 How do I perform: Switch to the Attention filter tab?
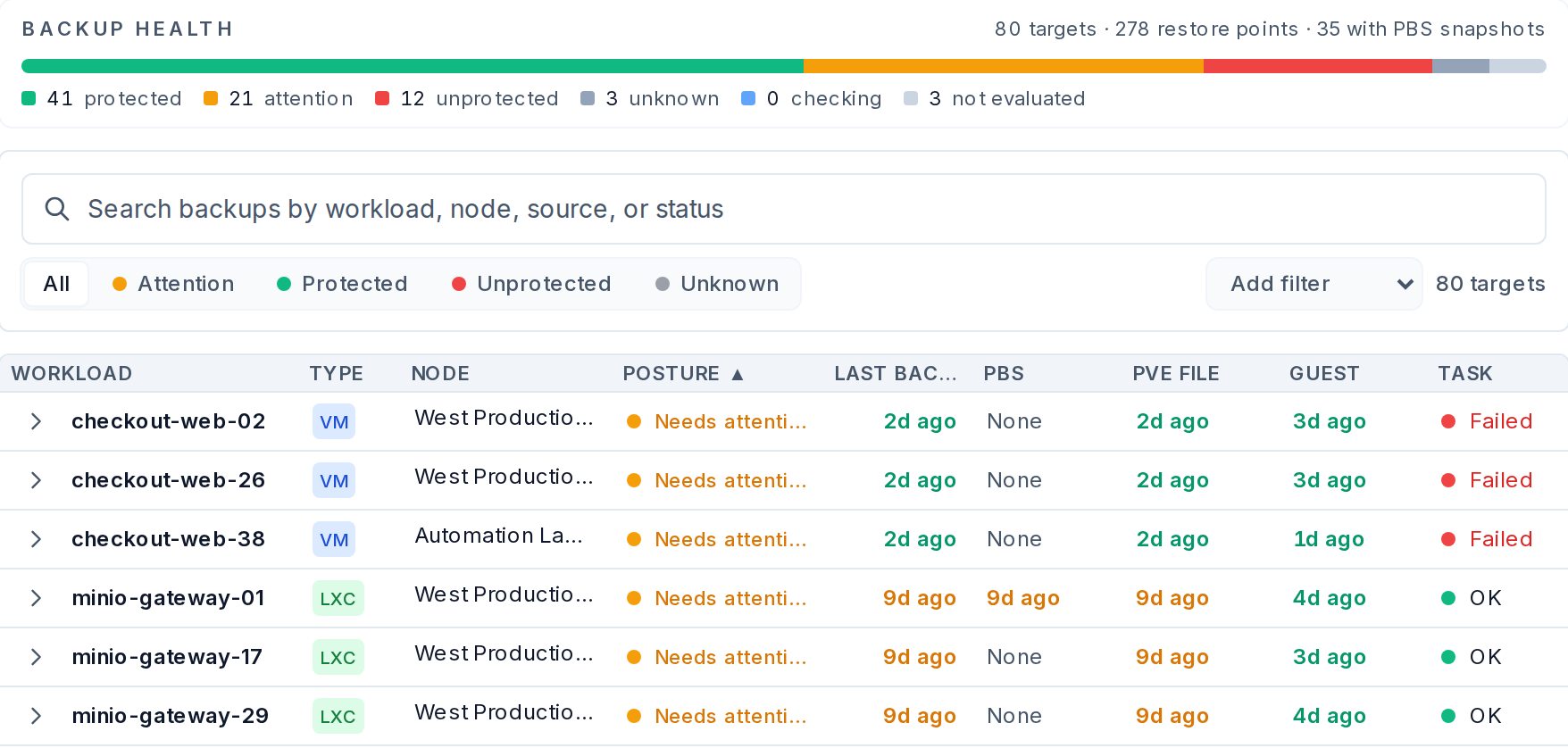(173, 284)
